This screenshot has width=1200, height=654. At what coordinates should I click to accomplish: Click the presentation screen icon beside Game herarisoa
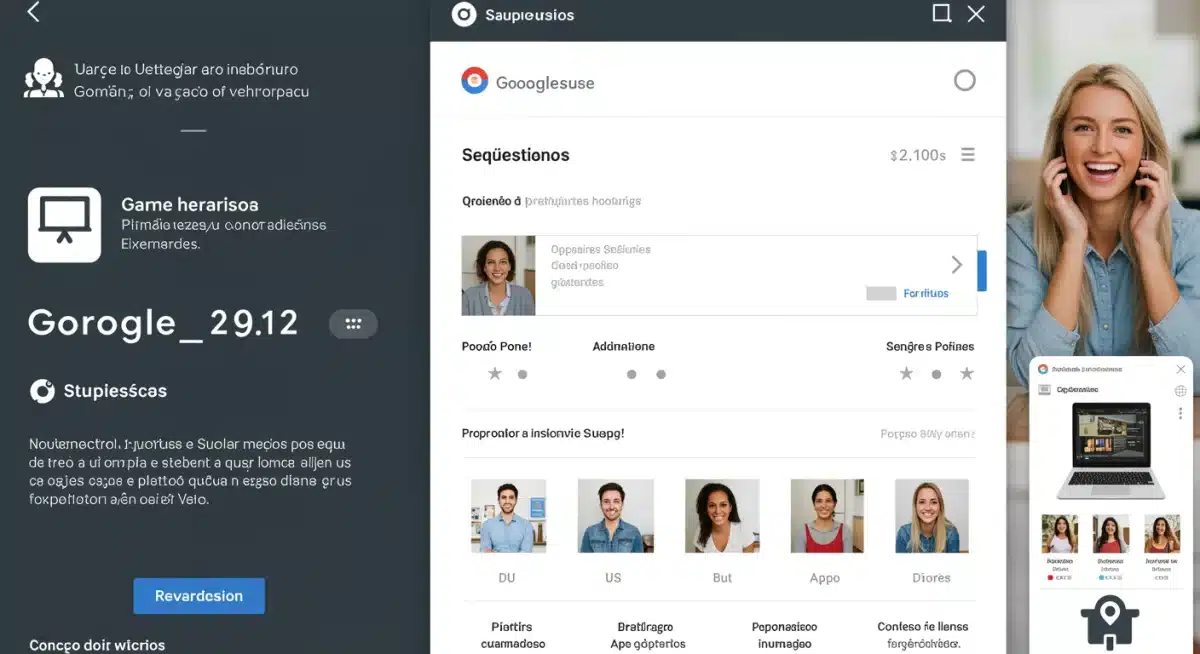[x=64, y=225]
